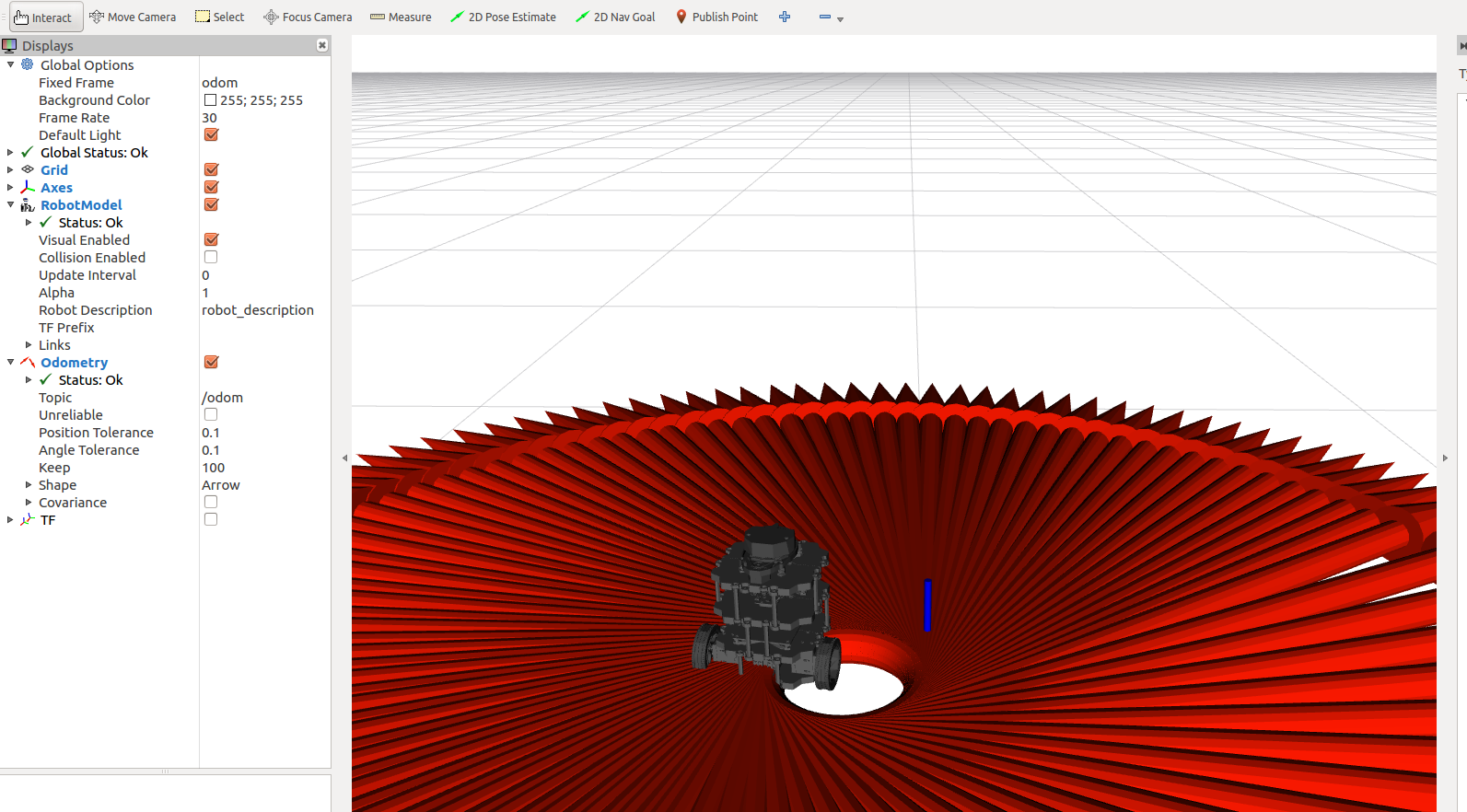The image size is (1467, 812).
Task: Open the Shape Arrow value dropdown
Action: (x=264, y=484)
